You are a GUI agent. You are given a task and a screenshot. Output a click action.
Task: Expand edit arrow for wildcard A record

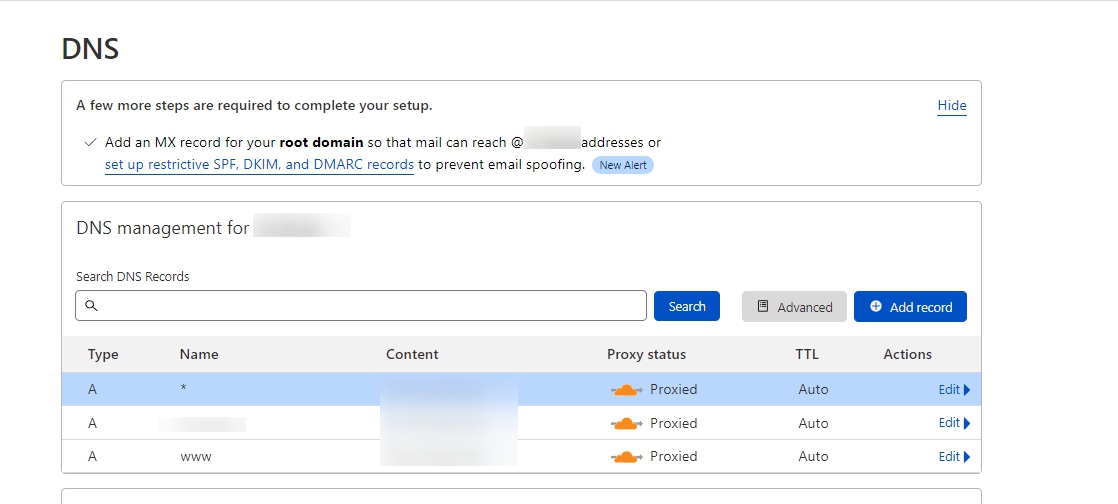tap(967, 390)
